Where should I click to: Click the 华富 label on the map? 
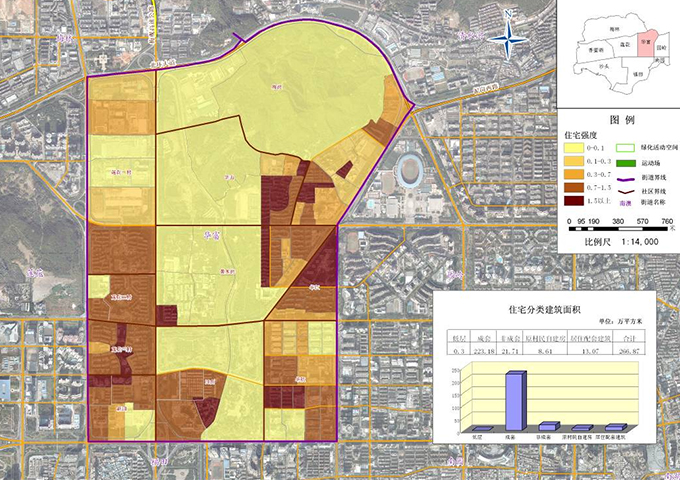pyautogui.click(x=211, y=238)
